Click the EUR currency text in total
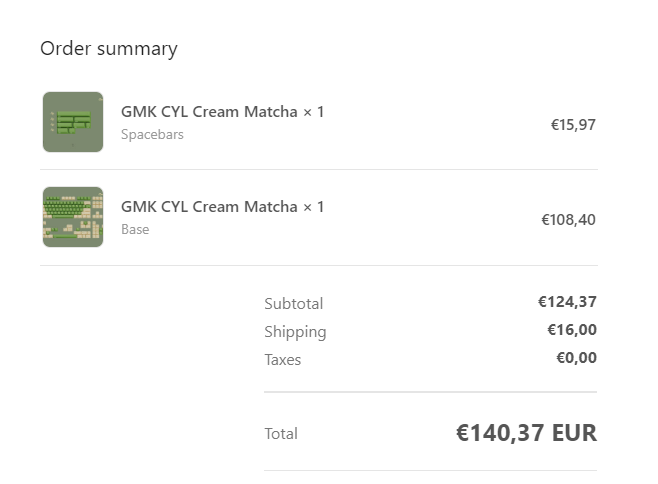This screenshot has height=484, width=658. [x=574, y=433]
